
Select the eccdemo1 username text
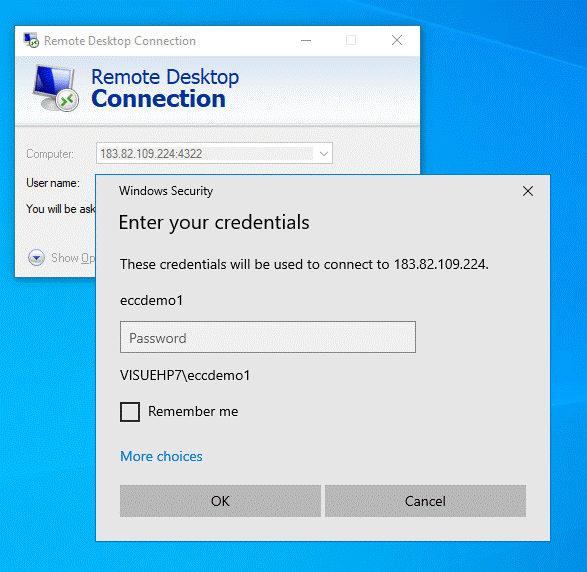151,300
